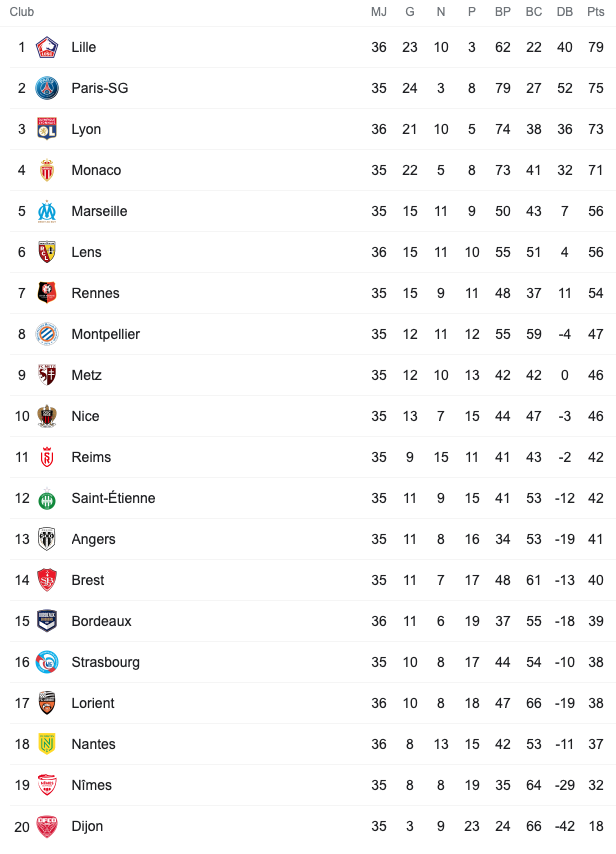The image size is (616, 854).
Task: Click the Club column header
Action: [x=22, y=12]
